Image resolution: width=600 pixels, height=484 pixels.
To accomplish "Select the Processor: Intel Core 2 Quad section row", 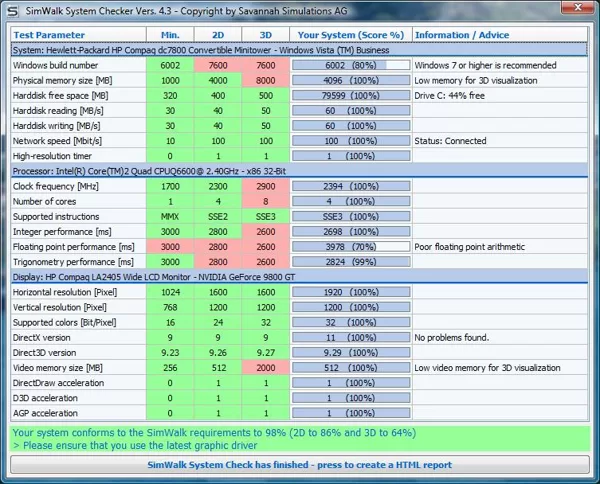I will click(299, 171).
